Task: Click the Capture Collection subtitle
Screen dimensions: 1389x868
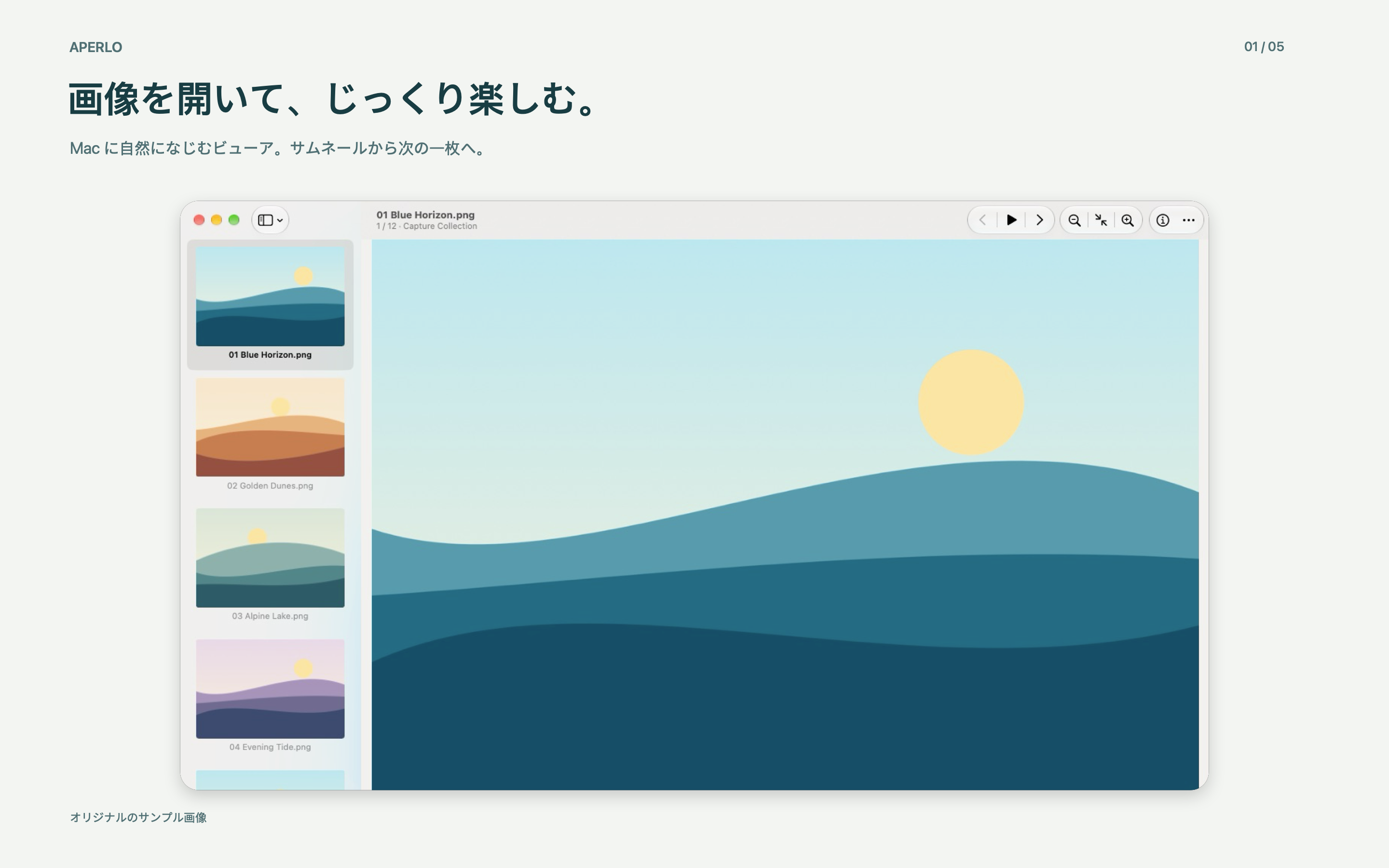Action: [440, 226]
